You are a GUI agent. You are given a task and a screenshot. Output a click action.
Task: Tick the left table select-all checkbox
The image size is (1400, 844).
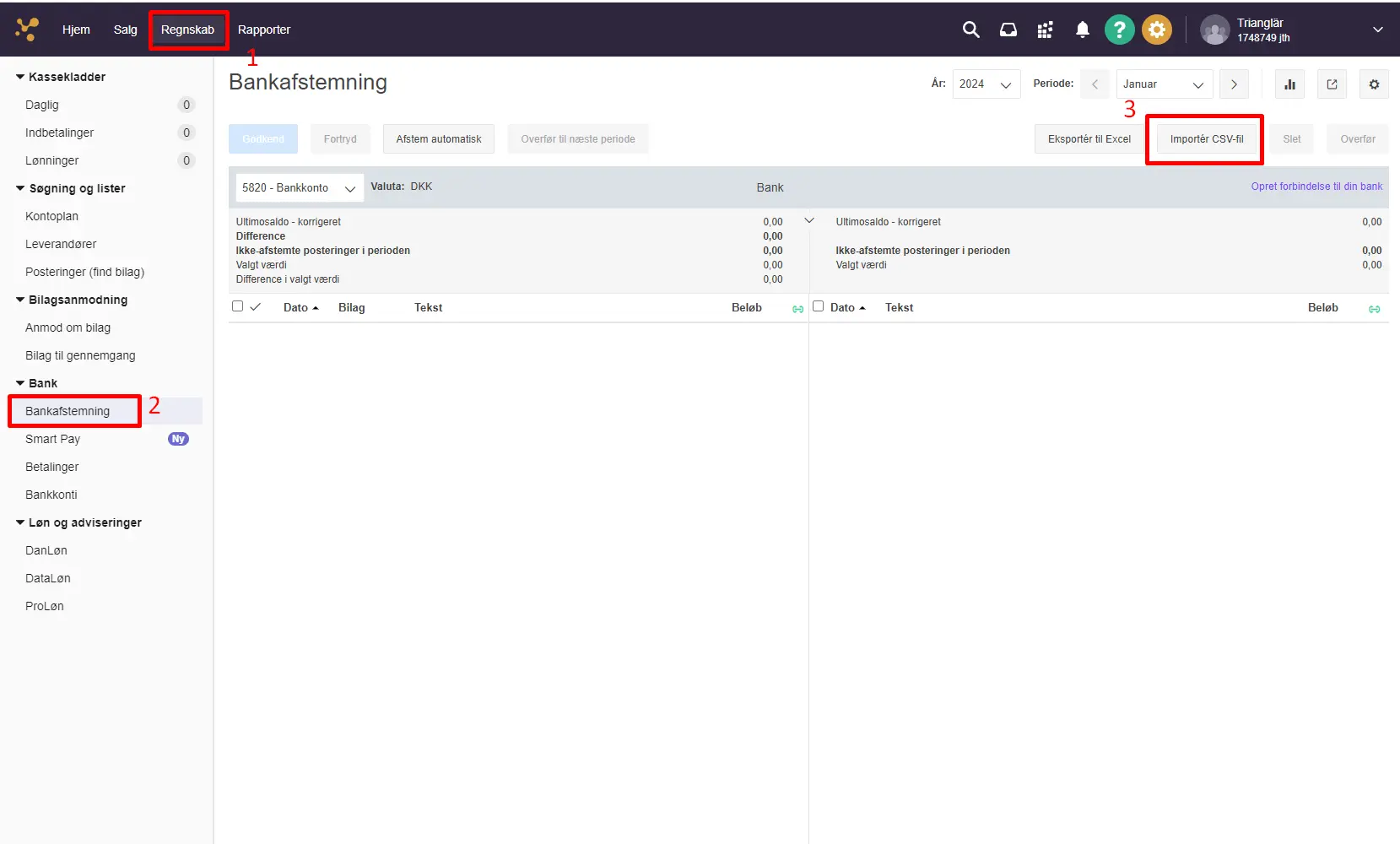[x=238, y=306]
